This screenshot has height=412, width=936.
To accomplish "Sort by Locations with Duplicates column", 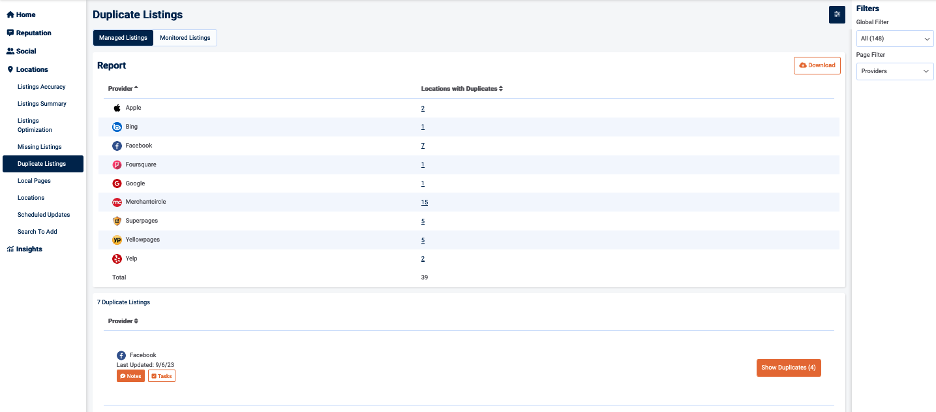I will 461,88.
